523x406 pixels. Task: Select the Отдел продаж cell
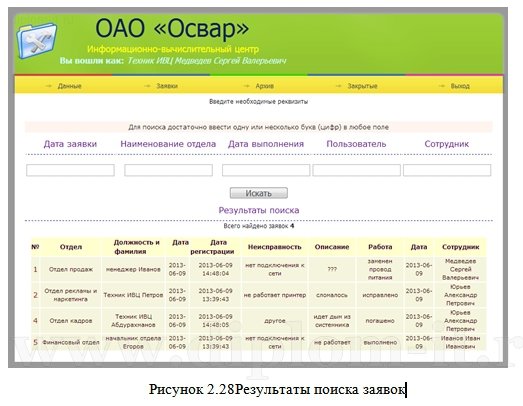click(x=71, y=269)
